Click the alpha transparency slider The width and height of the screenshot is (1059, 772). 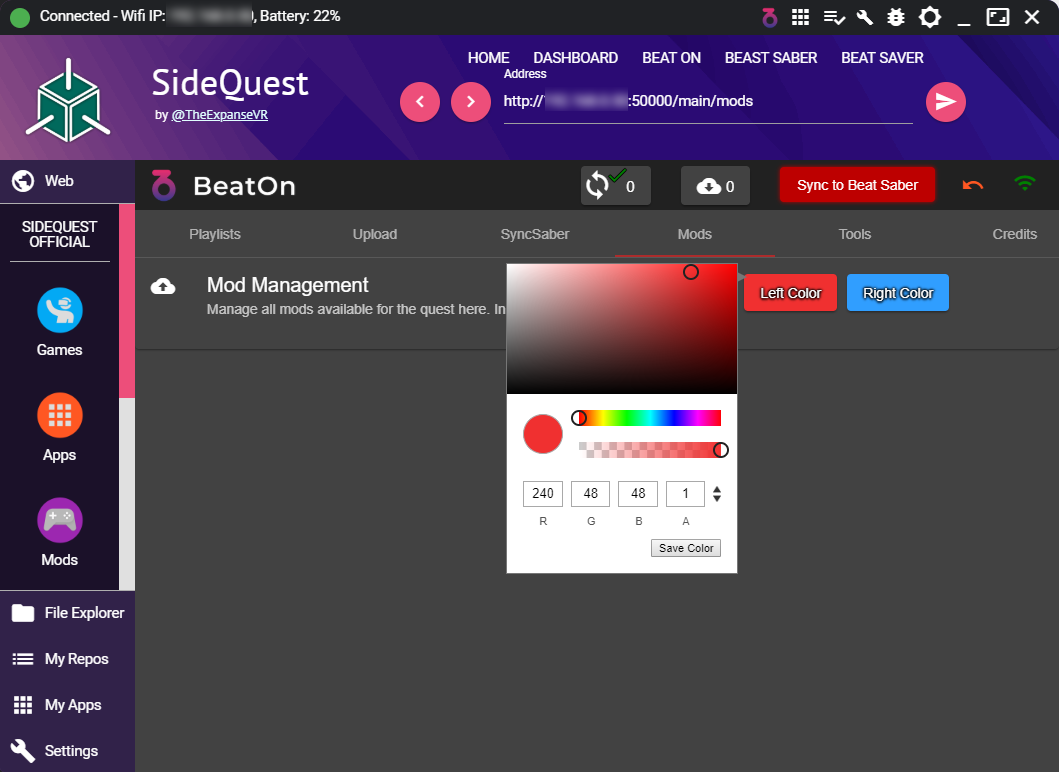click(x=649, y=450)
